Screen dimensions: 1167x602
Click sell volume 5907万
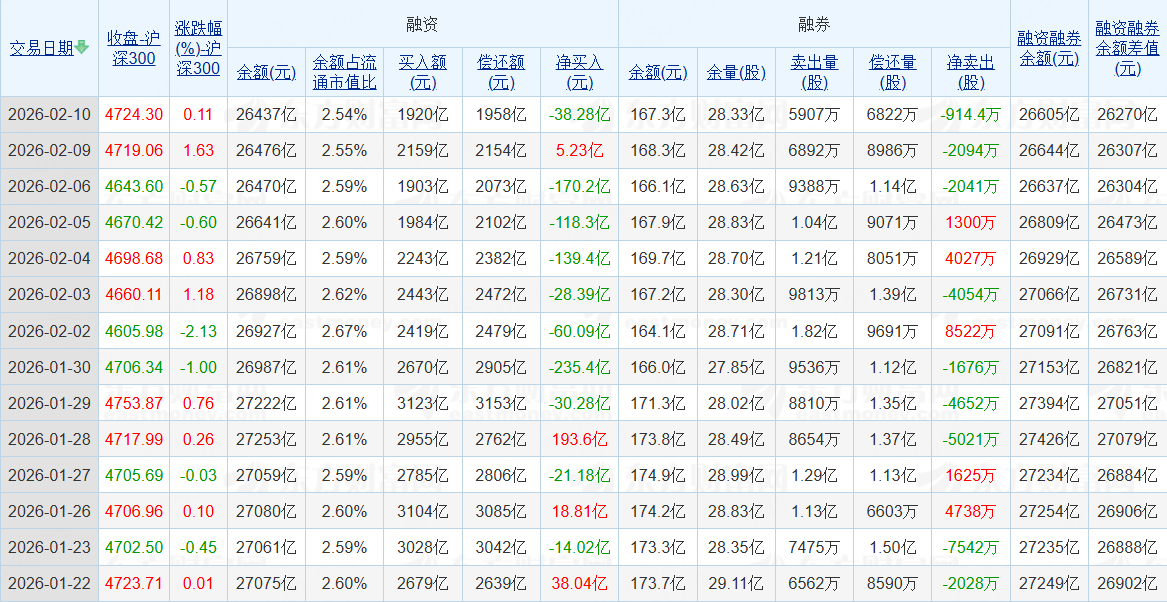click(x=813, y=115)
